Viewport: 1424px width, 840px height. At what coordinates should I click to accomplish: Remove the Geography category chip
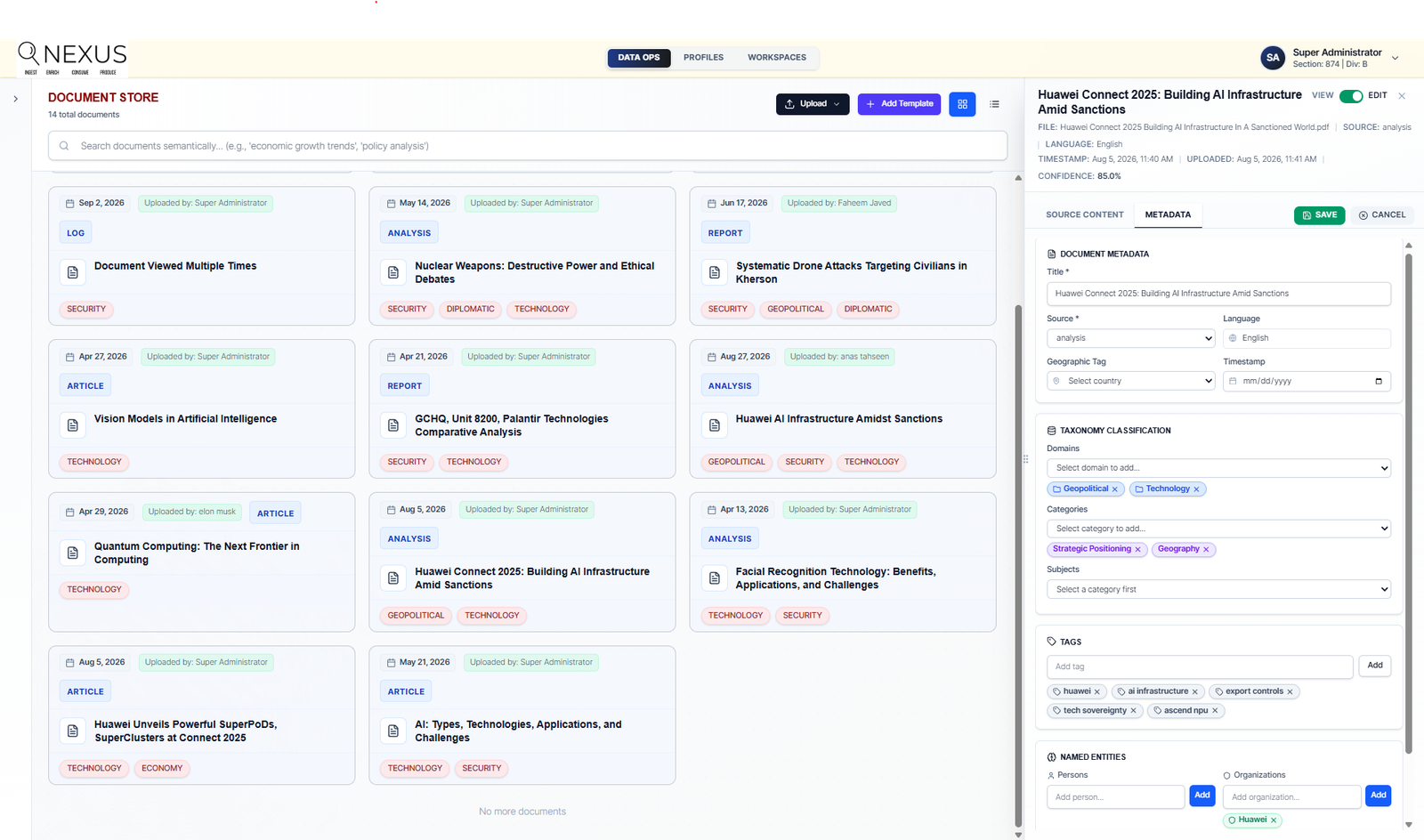pos(1206,549)
